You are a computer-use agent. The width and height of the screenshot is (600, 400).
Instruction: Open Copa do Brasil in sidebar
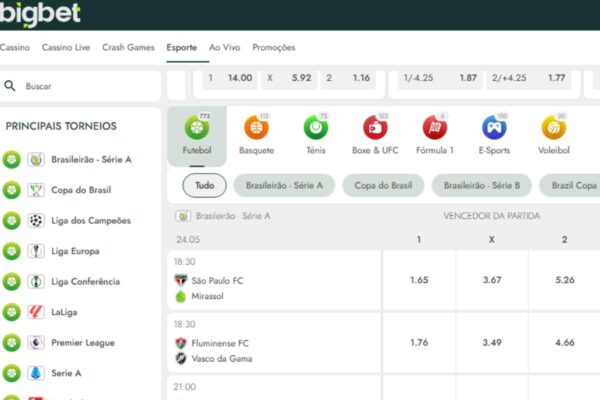[81, 190]
